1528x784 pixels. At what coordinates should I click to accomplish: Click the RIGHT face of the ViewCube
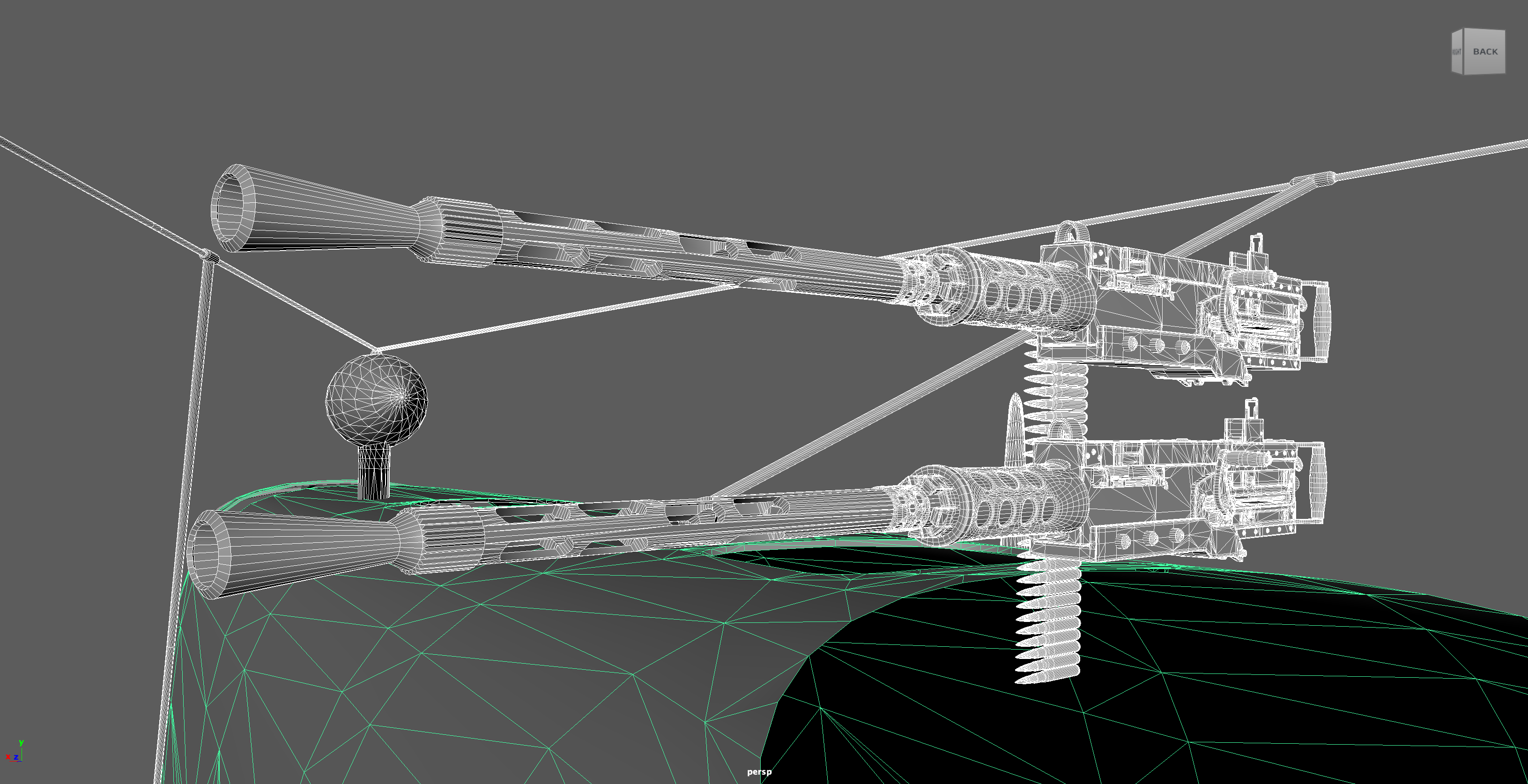1457,52
